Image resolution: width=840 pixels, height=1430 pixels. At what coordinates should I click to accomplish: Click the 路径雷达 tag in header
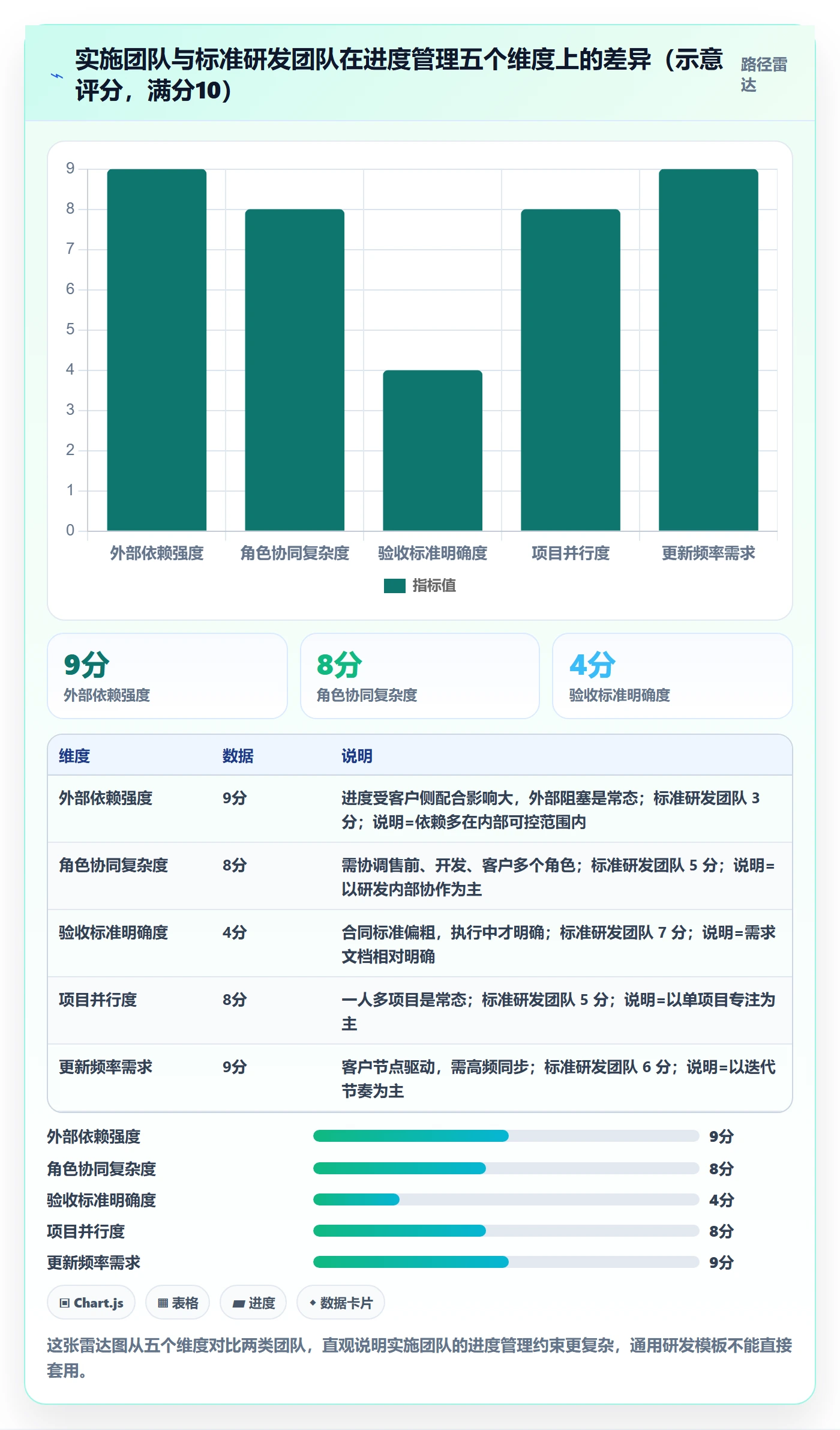(x=764, y=75)
